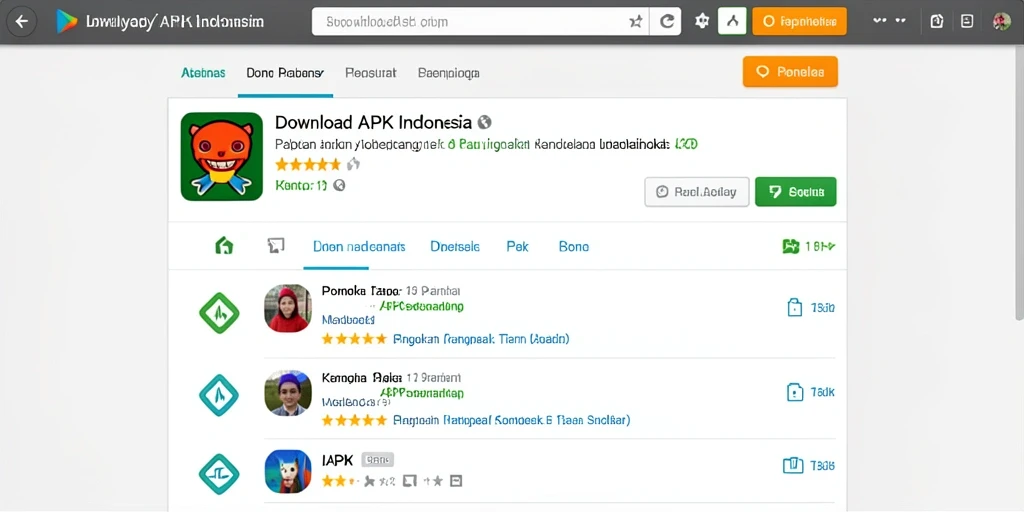Click the IAPK app thumbnail
Screen dimensions: 1024x512
[288, 472]
